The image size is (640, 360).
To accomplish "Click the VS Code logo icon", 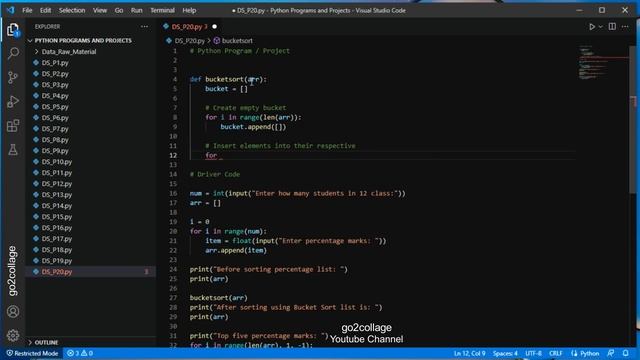I will click(x=11, y=10).
